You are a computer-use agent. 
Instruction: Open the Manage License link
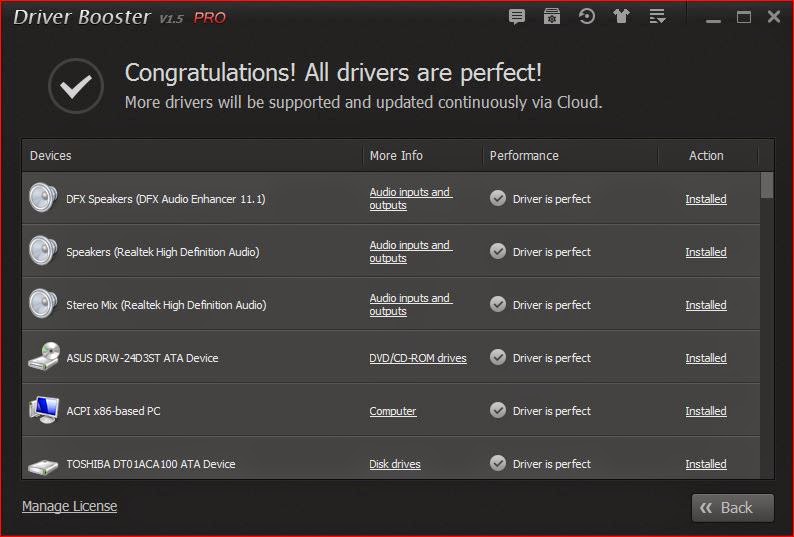click(69, 506)
